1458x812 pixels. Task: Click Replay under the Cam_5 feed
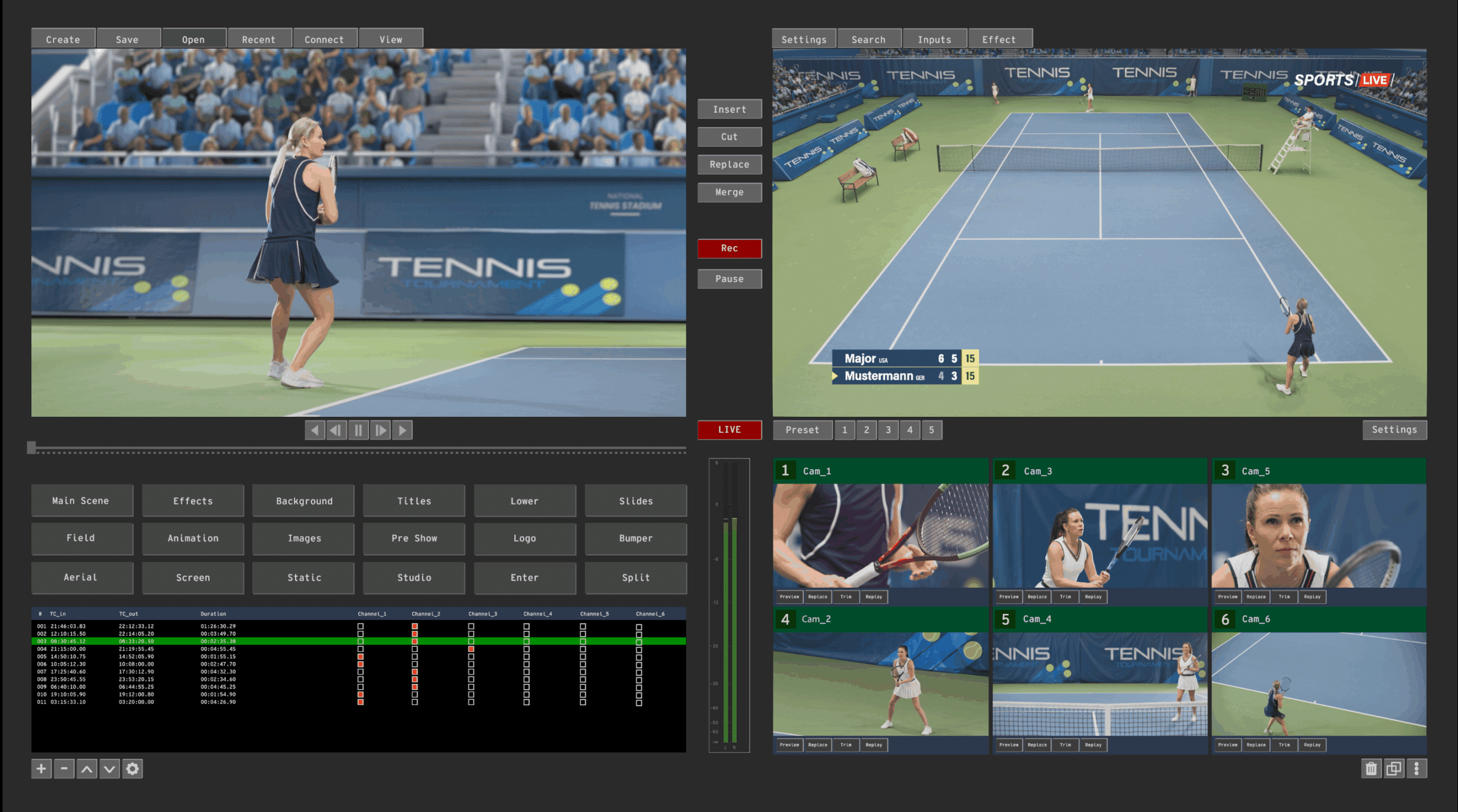click(x=1312, y=597)
